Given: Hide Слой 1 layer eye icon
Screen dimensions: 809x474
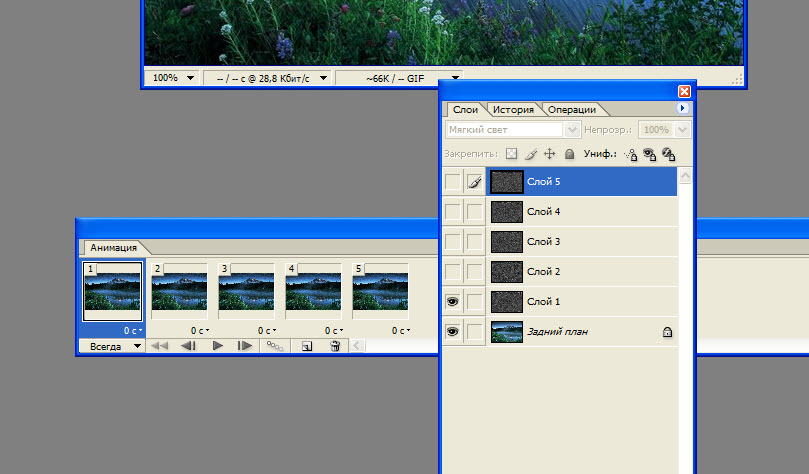Looking at the screenshot, I should point(452,302).
